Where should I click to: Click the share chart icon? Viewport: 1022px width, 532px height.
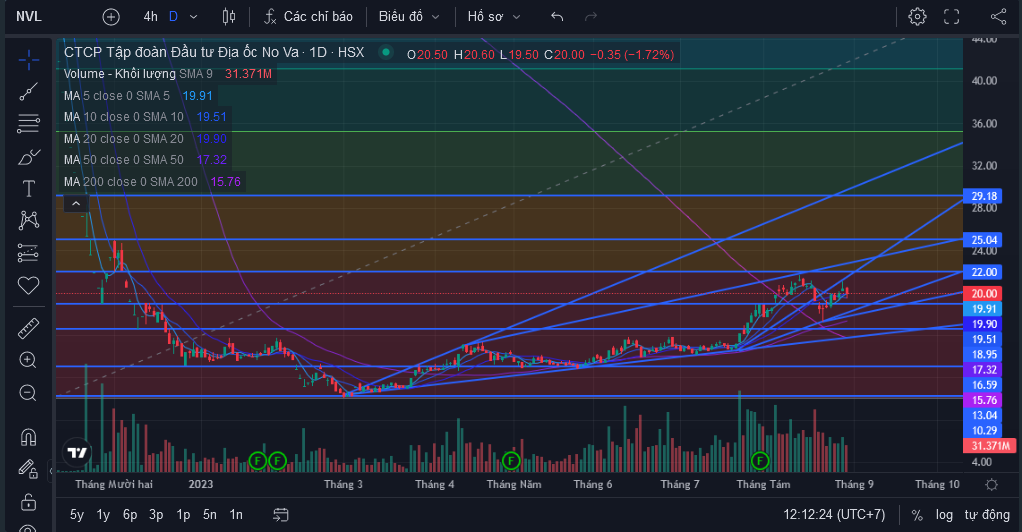click(x=998, y=17)
